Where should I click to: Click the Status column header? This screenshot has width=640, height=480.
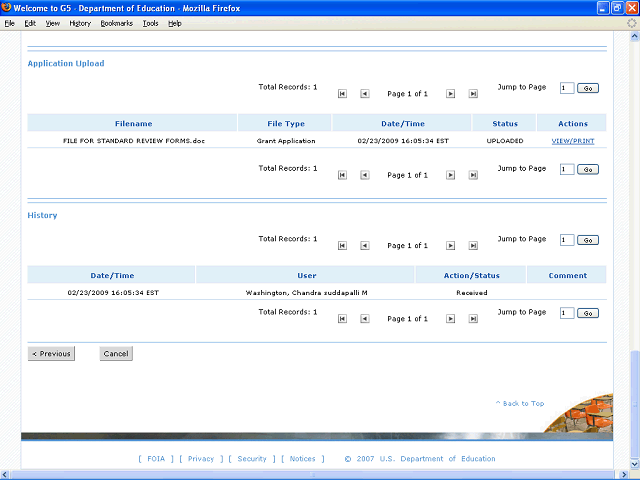coord(504,123)
